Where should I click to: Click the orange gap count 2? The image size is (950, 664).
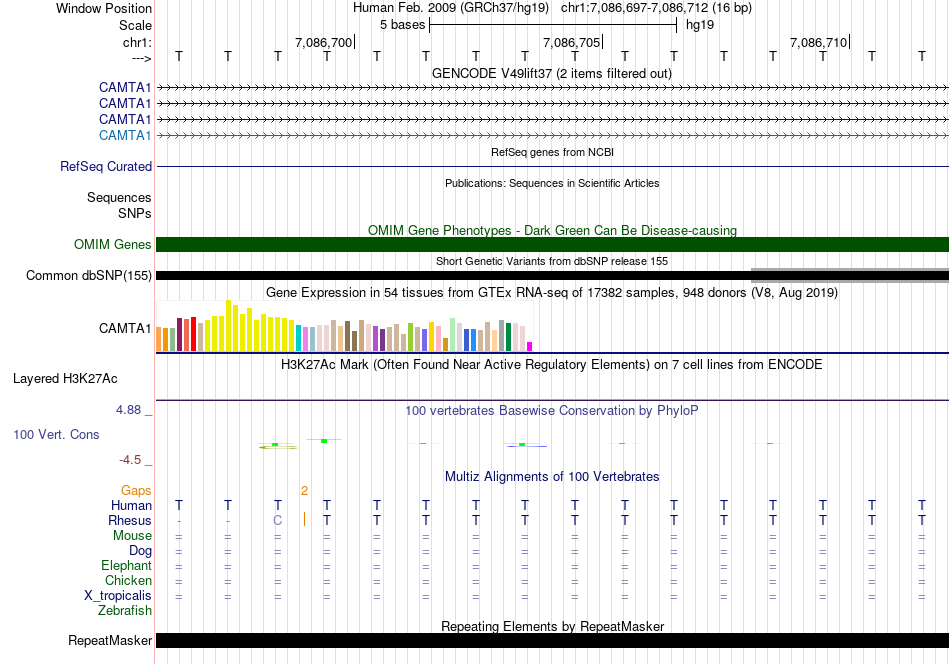click(304, 490)
